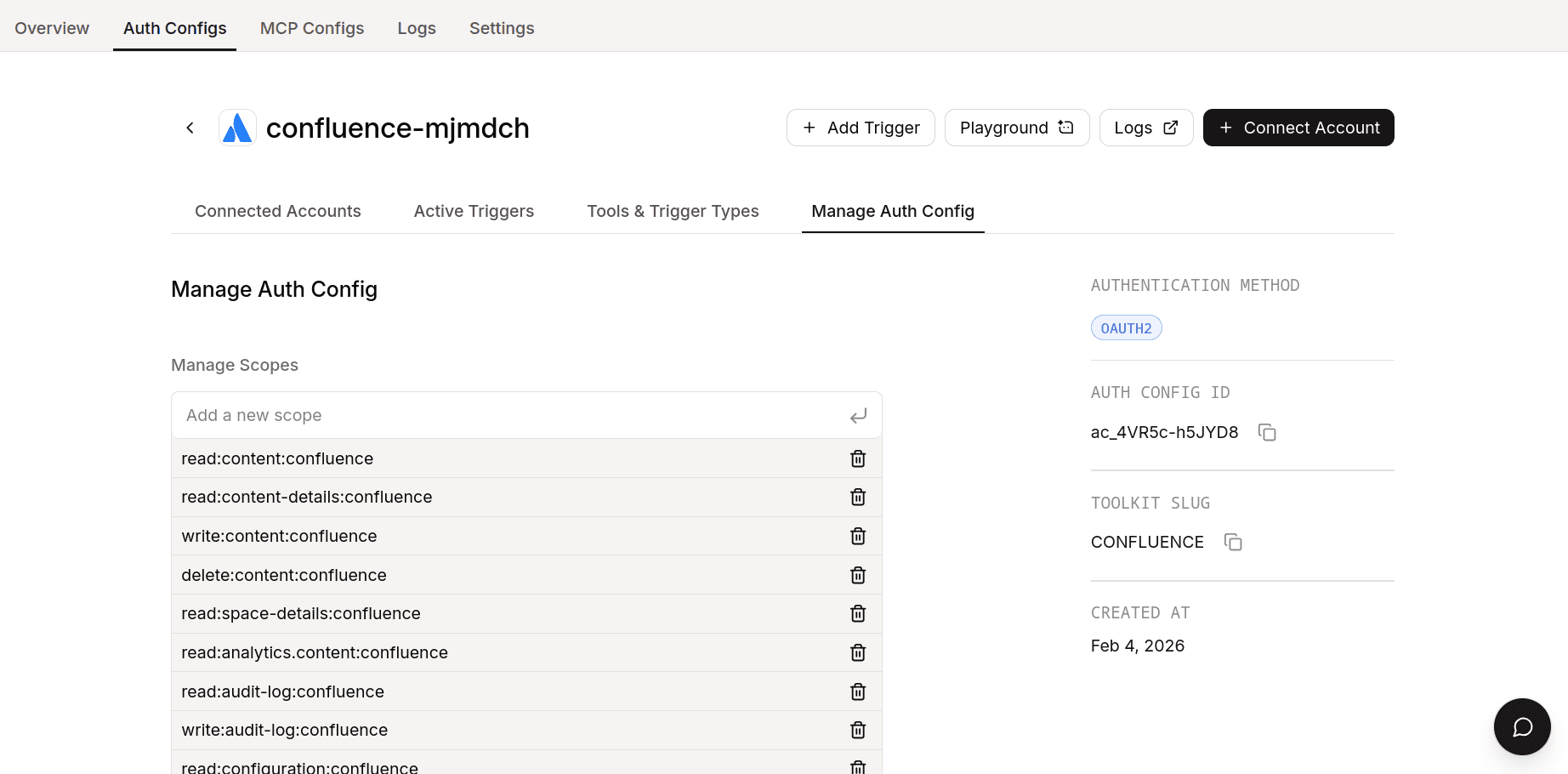Focus the Add a new scope field
The height and width of the screenshot is (774, 1568).
coord(526,415)
